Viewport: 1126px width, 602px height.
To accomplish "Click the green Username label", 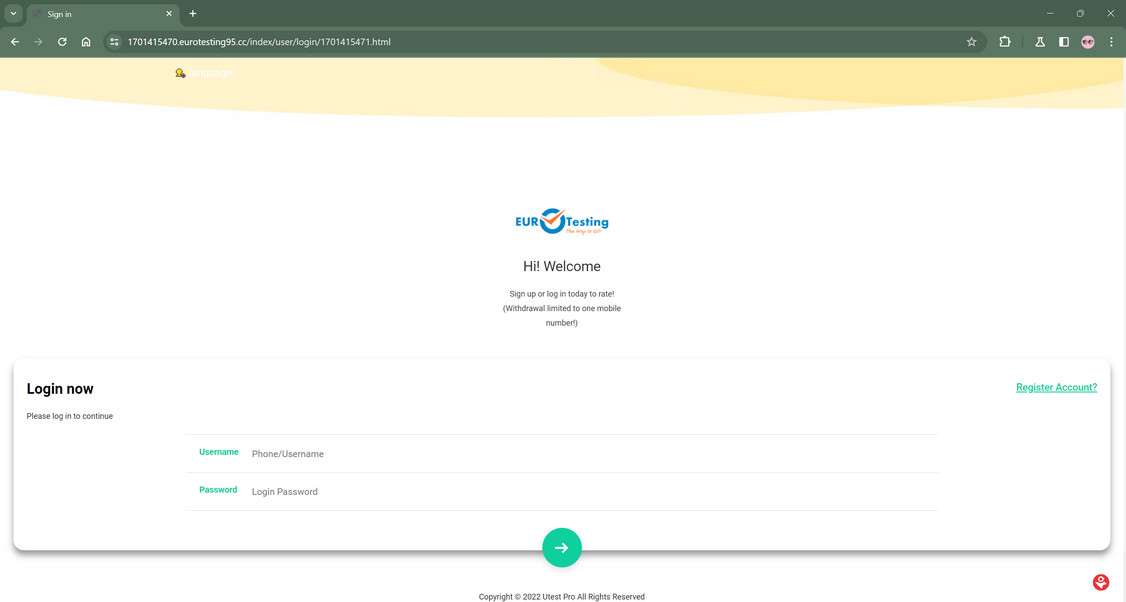I will click(218, 452).
